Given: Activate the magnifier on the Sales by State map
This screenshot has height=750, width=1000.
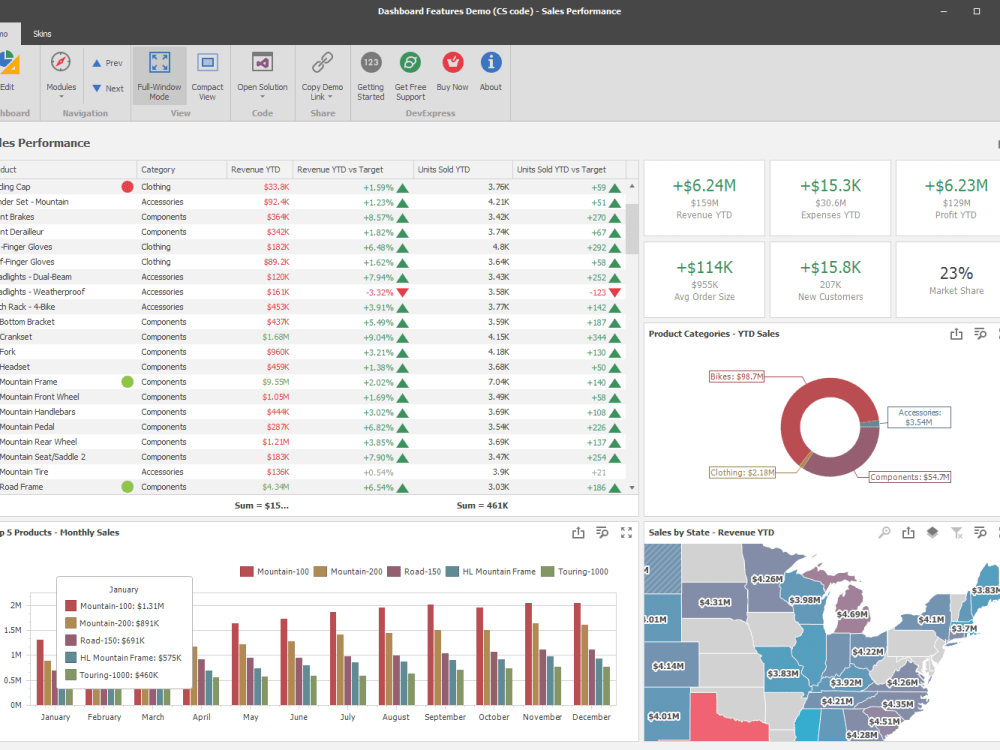Looking at the screenshot, I should pos(884,532).
